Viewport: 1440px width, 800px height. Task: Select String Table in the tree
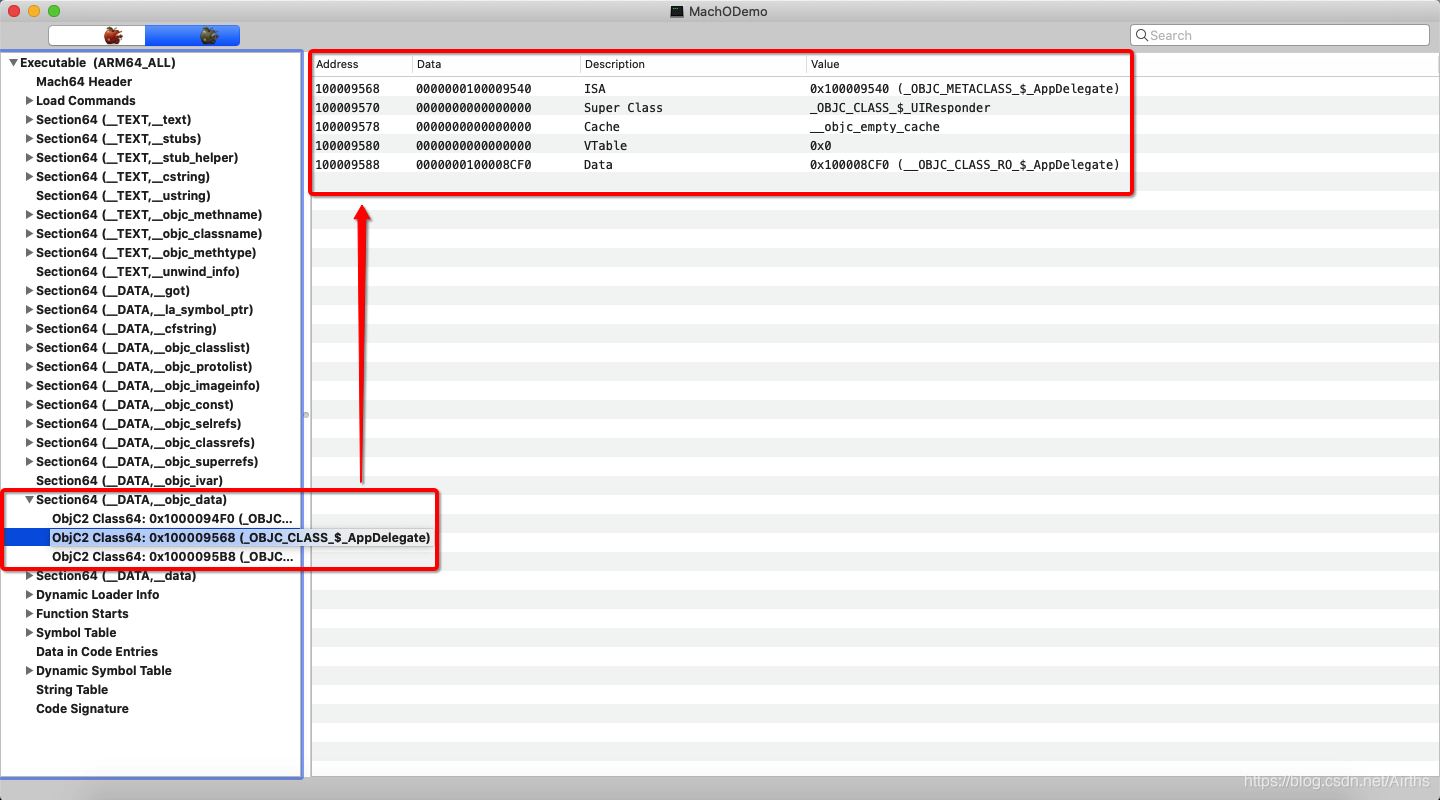click(x=72, y=690)
